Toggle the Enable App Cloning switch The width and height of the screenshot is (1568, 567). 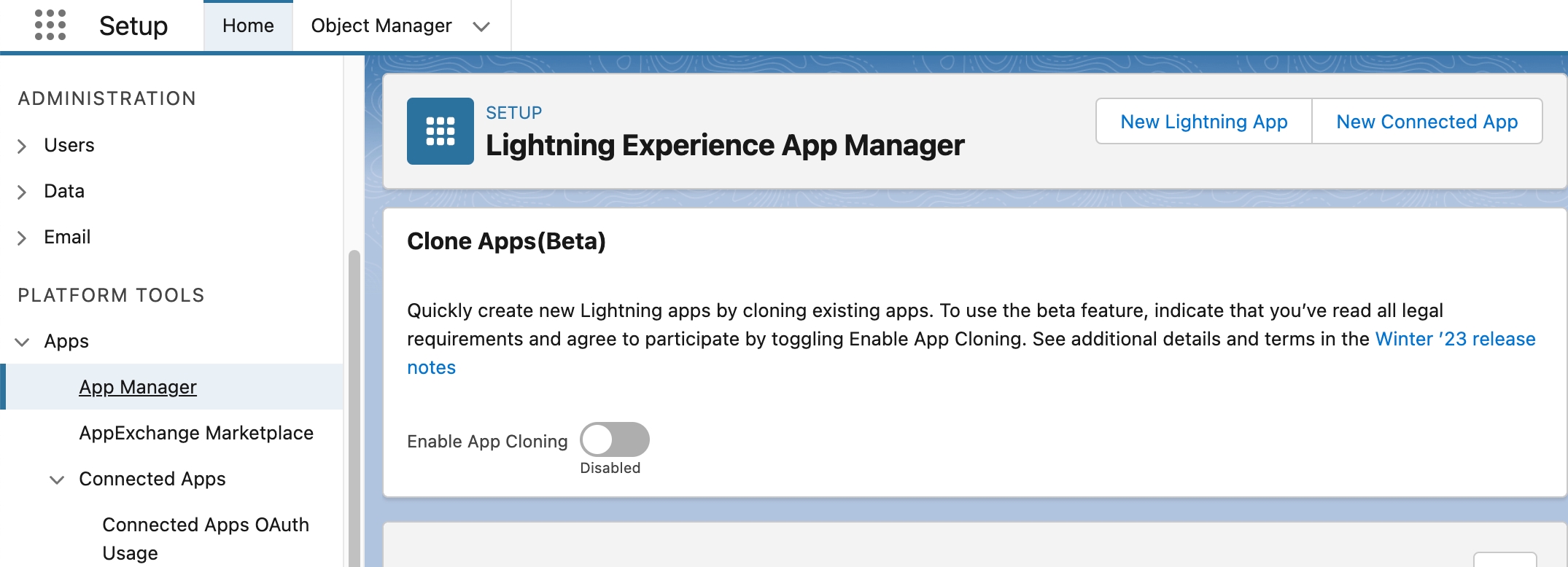614,439
